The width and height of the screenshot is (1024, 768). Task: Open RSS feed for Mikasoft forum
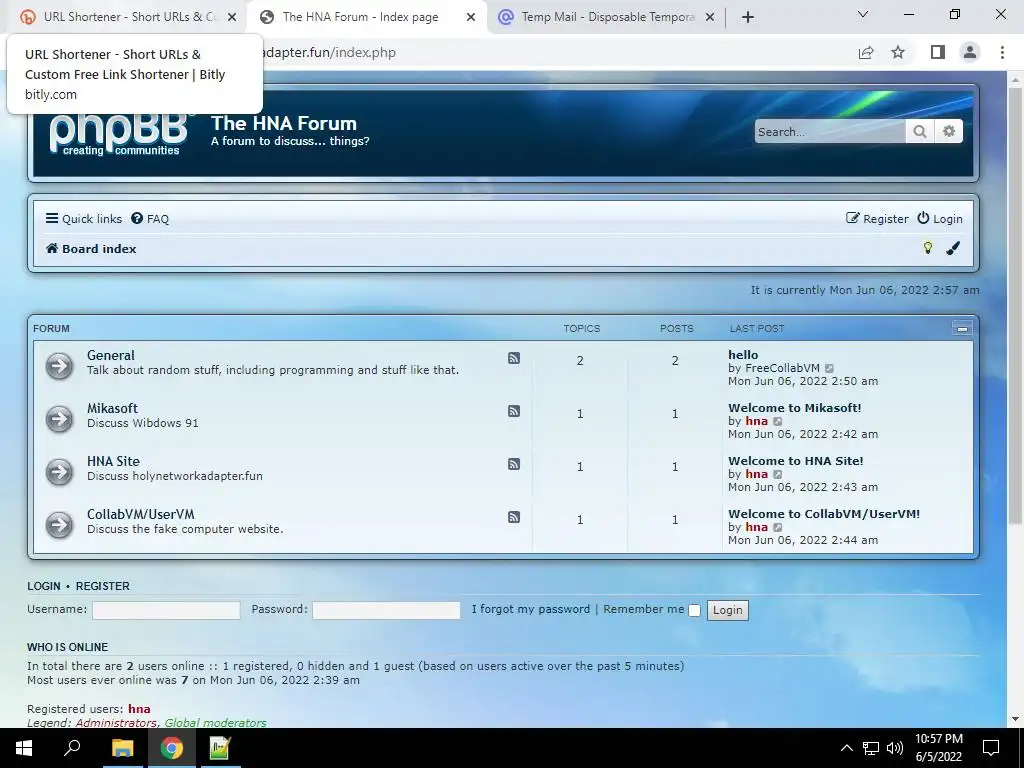coord(514,411)
